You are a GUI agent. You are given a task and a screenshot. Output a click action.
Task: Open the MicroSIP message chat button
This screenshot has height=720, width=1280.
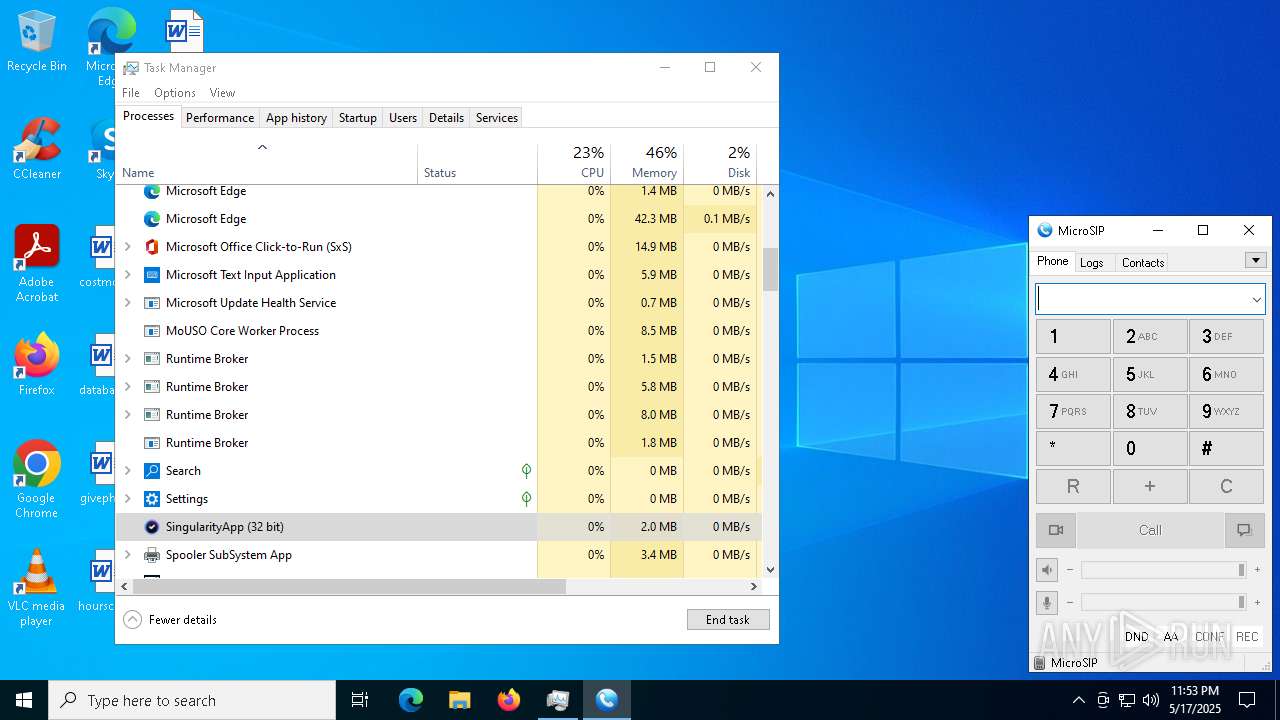click(1244, 530)
